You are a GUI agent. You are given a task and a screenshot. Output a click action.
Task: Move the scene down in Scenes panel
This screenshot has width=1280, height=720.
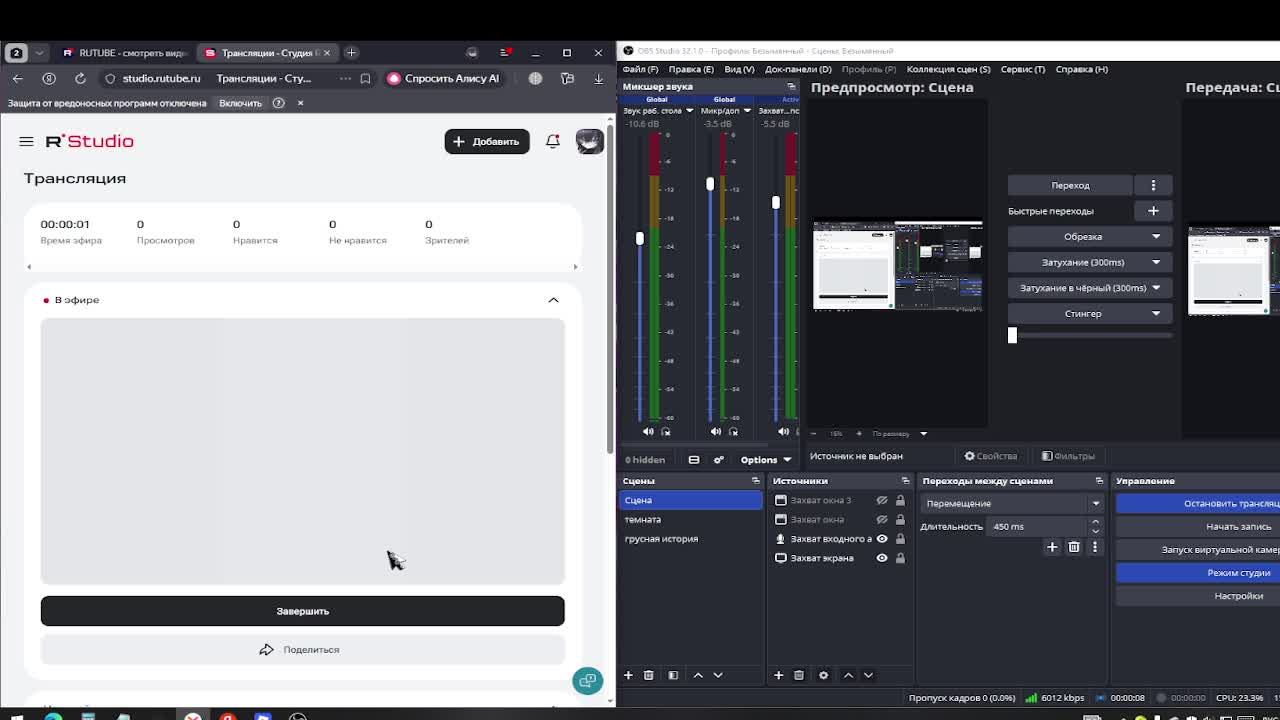point(717,675)
